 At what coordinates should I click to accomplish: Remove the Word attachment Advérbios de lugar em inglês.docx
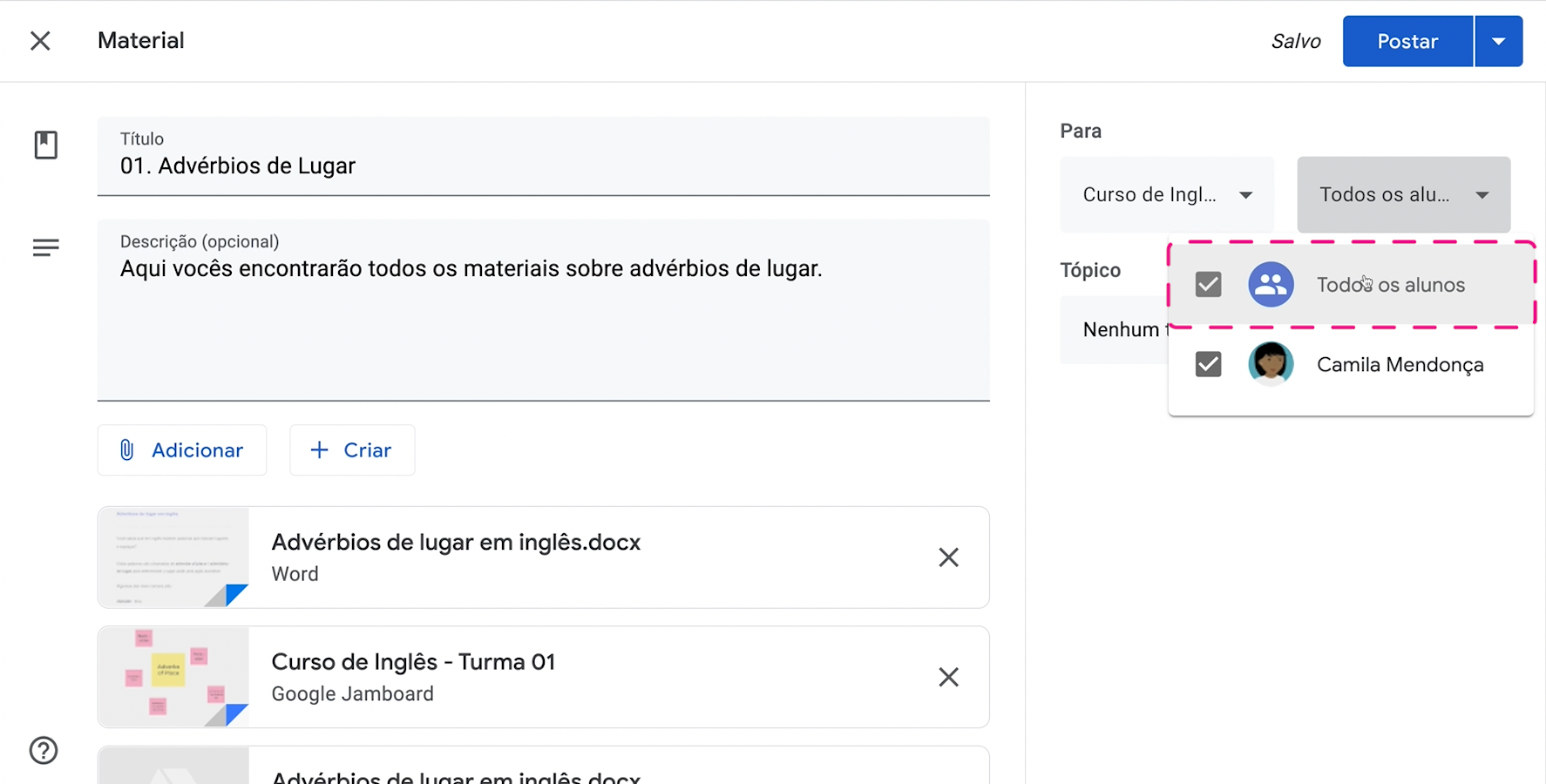point(948,558)
